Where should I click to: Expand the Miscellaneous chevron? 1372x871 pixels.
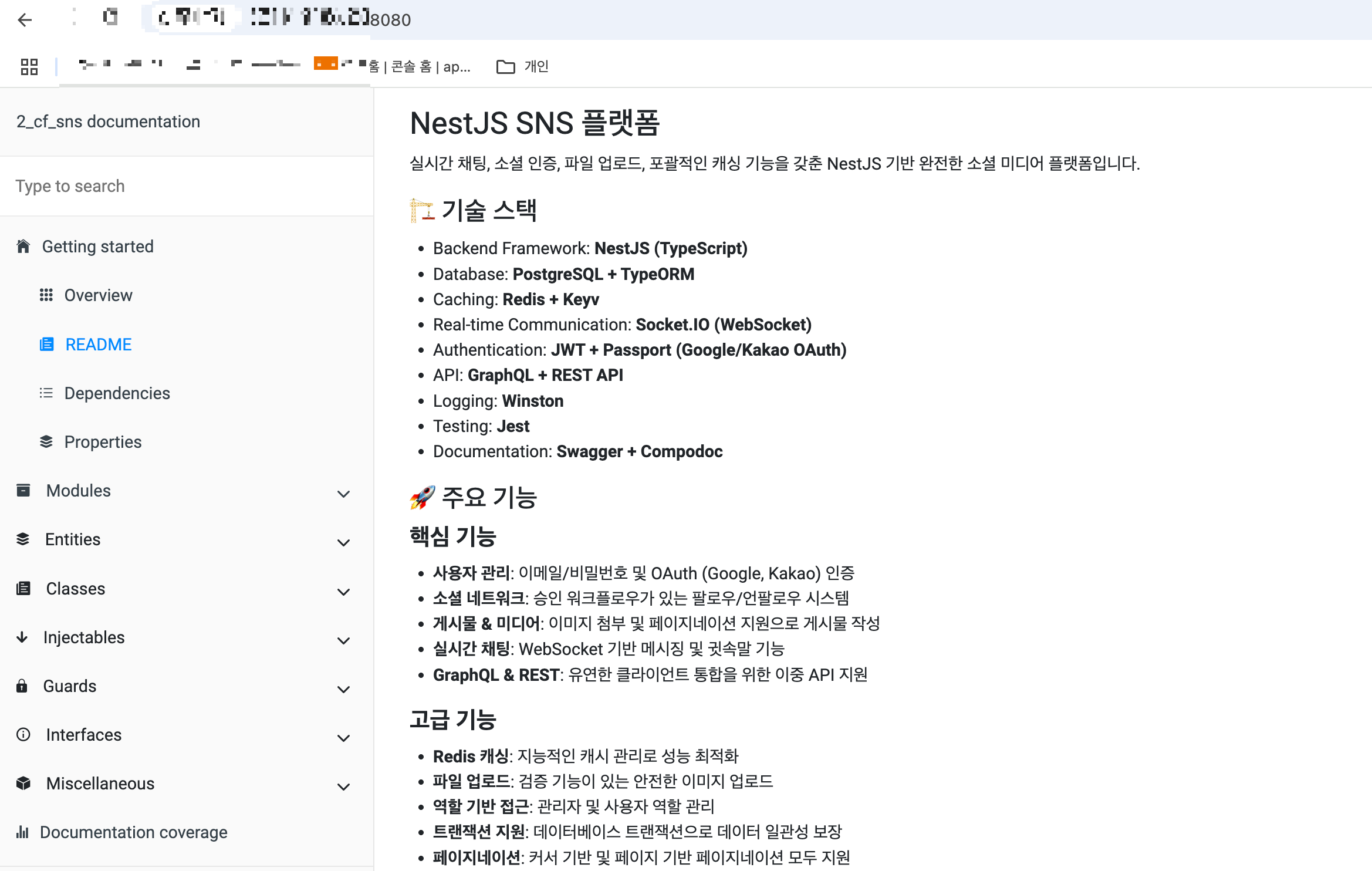pyautogui.click(x=344, y=787)
